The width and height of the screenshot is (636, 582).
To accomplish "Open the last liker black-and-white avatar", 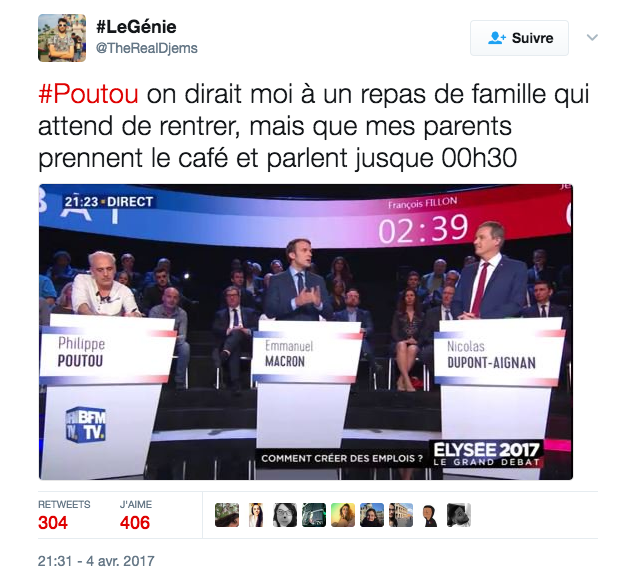I will click(x=459, y=515).
